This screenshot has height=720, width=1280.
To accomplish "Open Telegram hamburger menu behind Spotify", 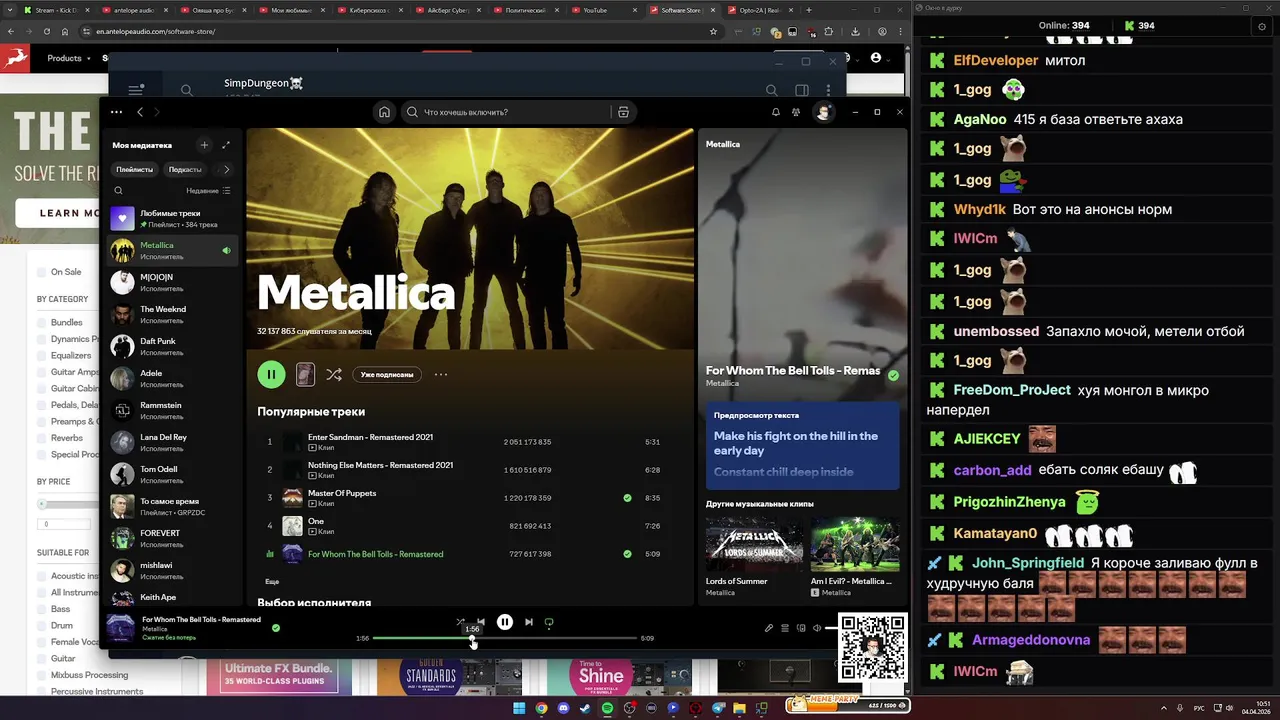I will point(136,90).
